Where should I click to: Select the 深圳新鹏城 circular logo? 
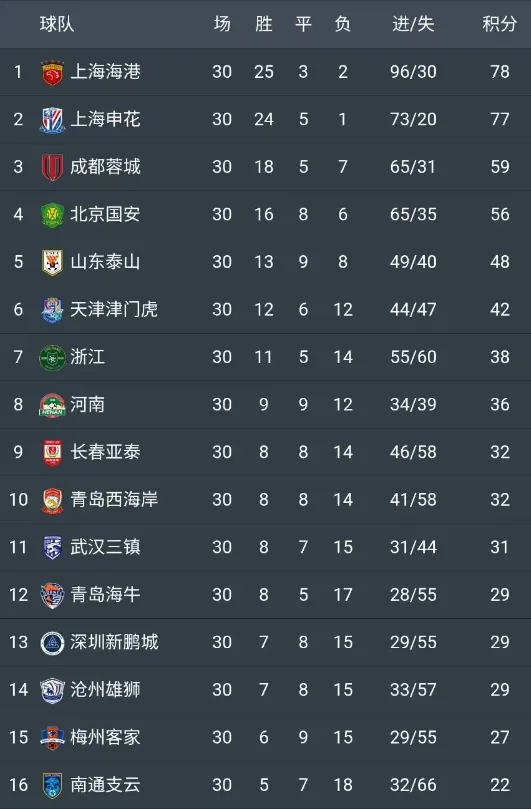52,643
